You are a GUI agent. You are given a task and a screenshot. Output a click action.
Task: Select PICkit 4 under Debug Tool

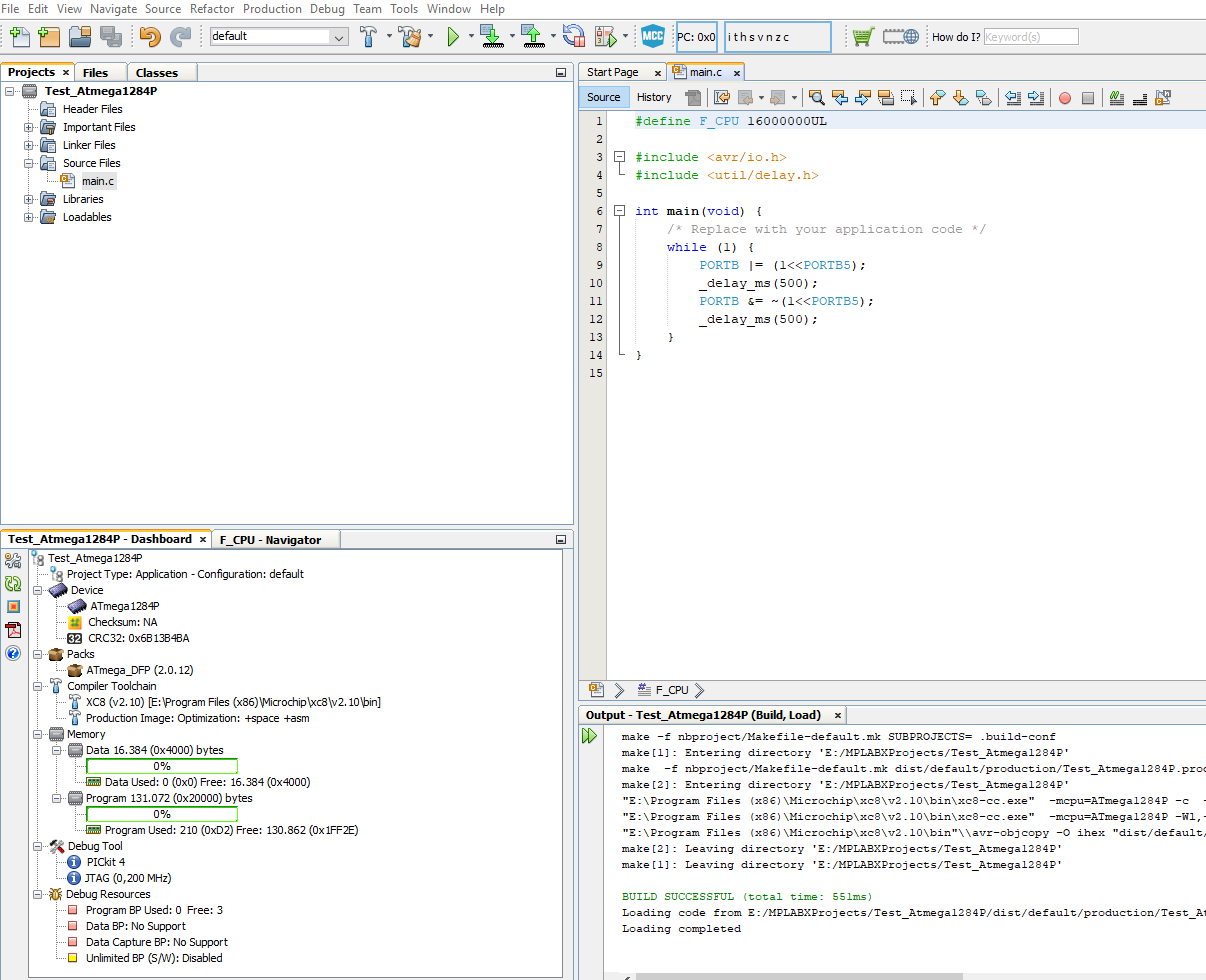pos(106,862)
